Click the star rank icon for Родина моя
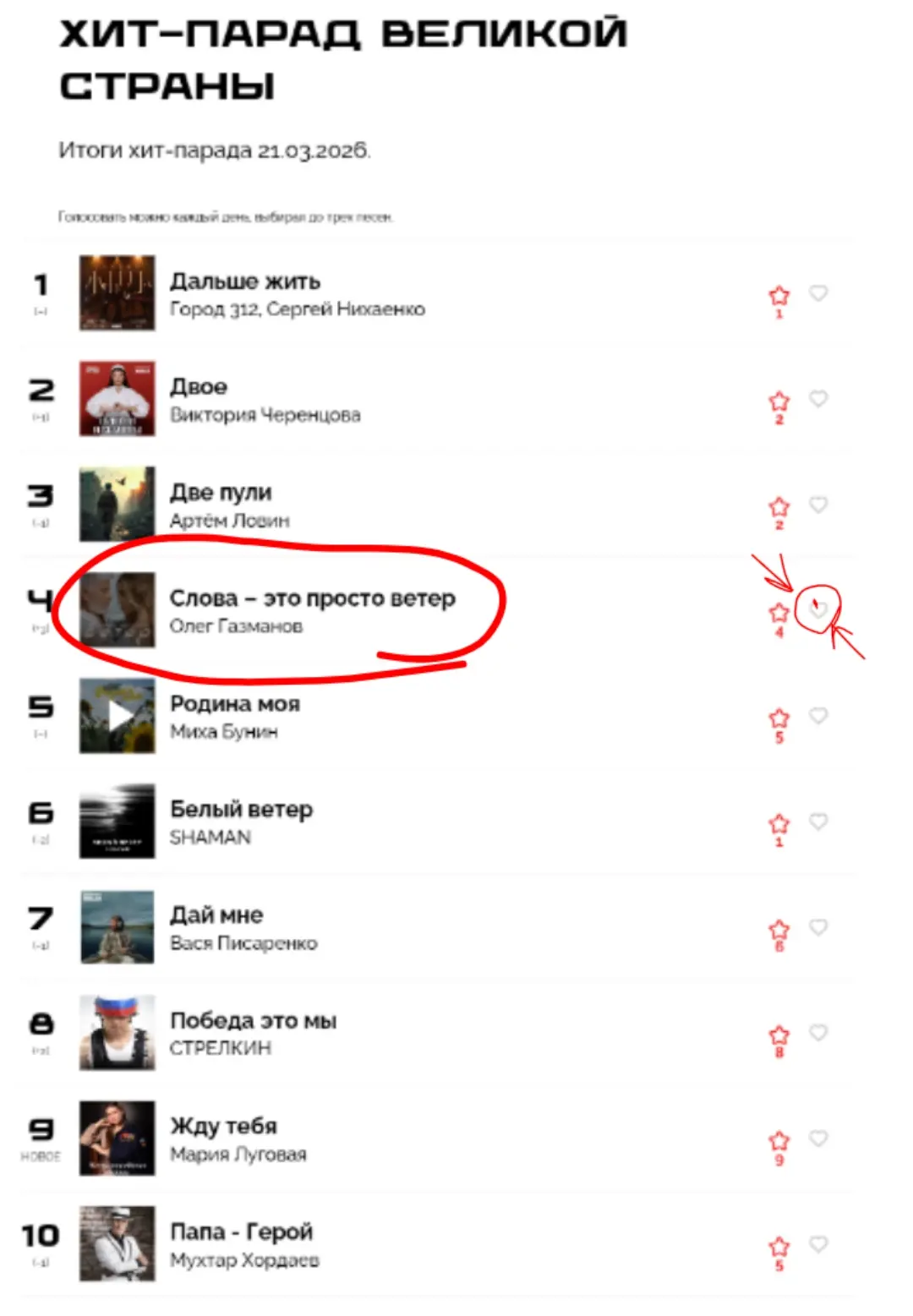Image resolution: width=913 pixels, height=1316 pixels. (x=779, y=718)
